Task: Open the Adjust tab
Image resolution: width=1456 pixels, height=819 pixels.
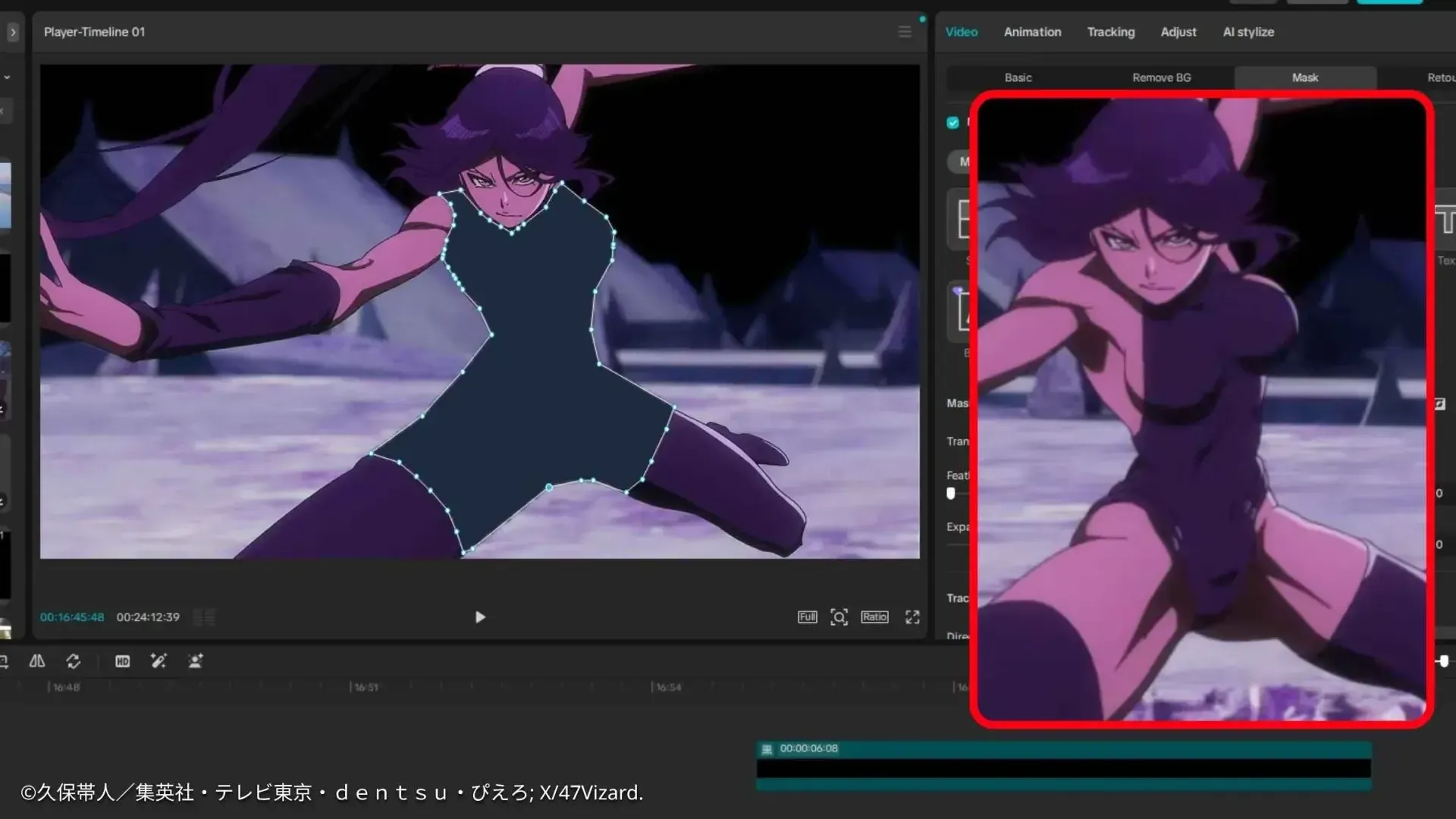Action: (x=1178, y=32)
